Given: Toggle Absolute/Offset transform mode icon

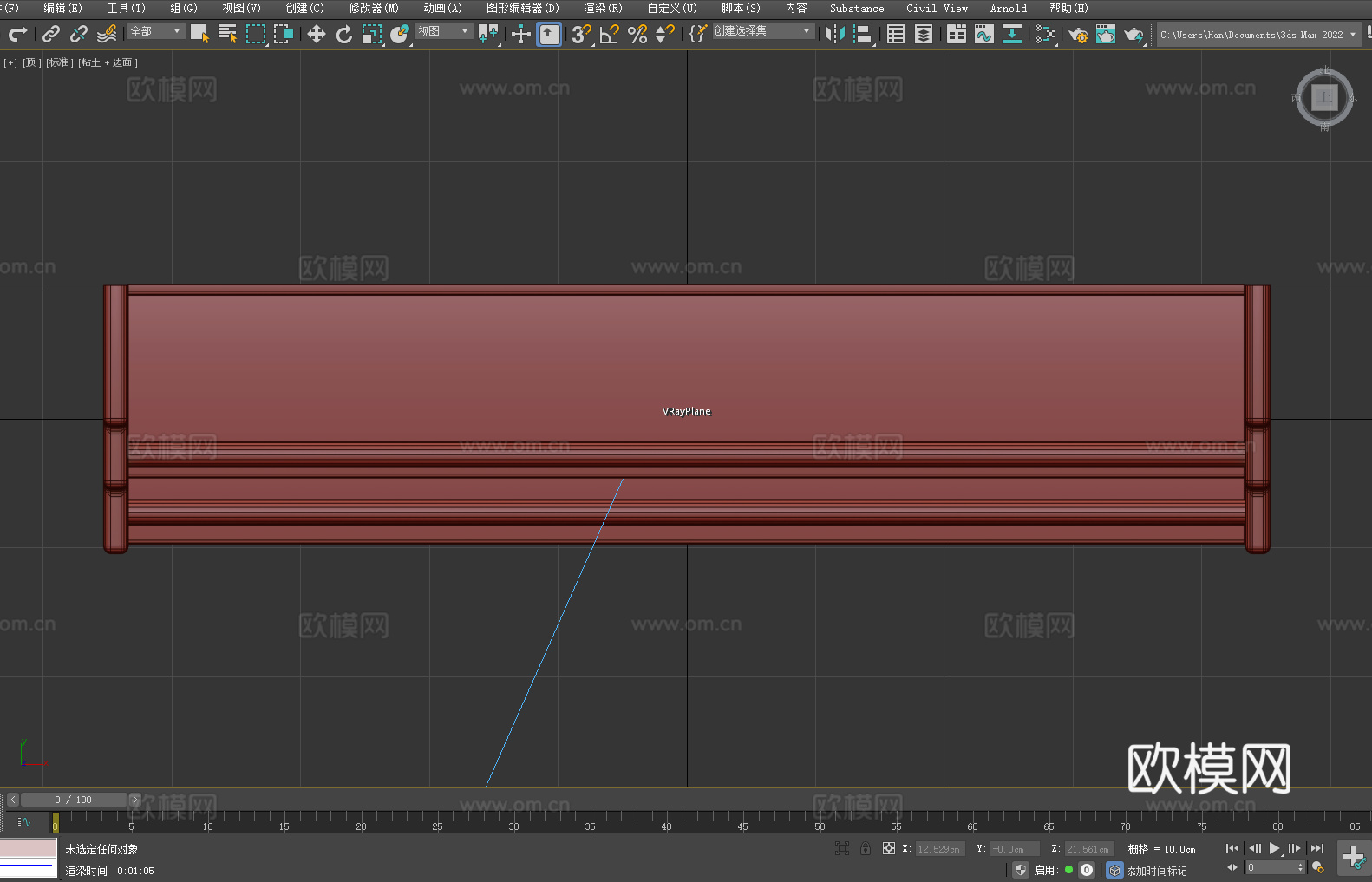Looking at the screenshot, I should click(x=889, y=848).
